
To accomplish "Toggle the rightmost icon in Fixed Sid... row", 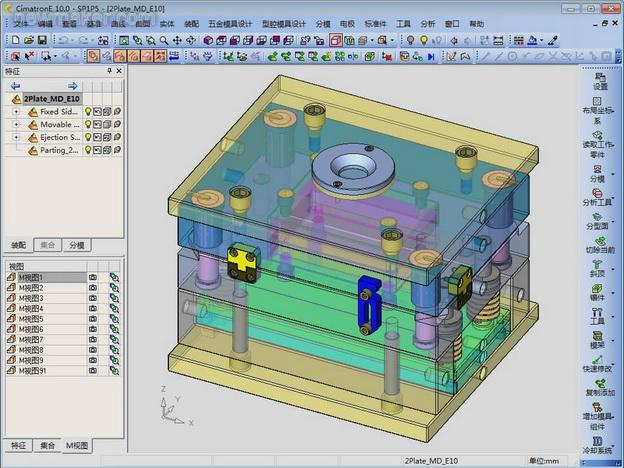I will [x=117, y=112].
